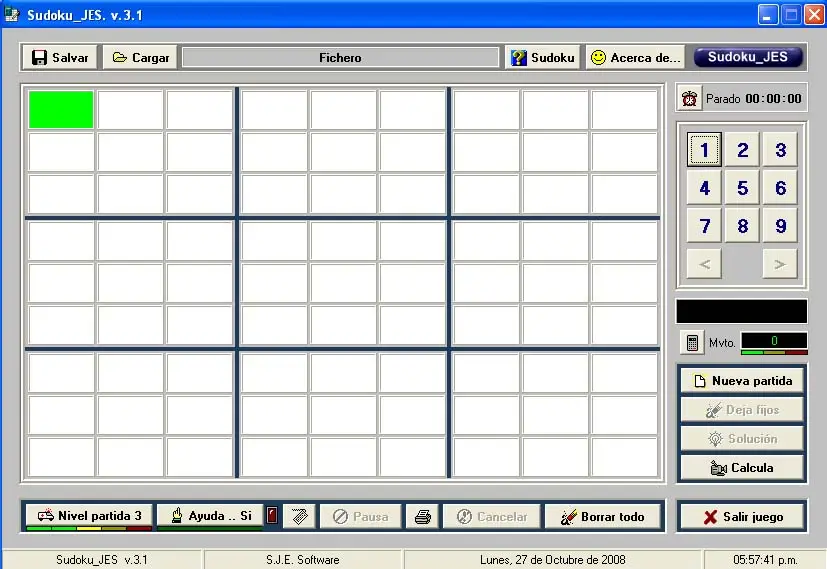The height and width of the screenshot is (569, 827).
Task: Click the S.J.E. Software status text
Action: (x=303, y=560)
